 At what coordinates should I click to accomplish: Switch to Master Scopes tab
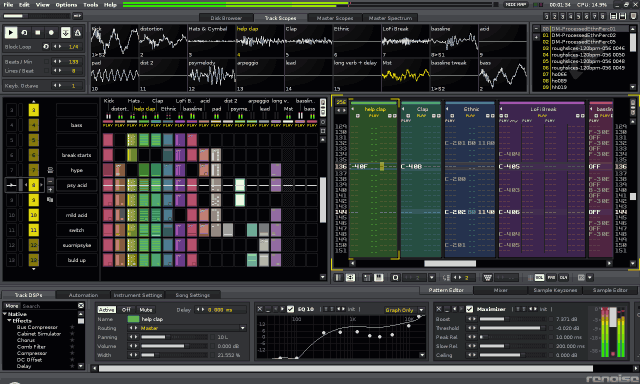[335, 18]
